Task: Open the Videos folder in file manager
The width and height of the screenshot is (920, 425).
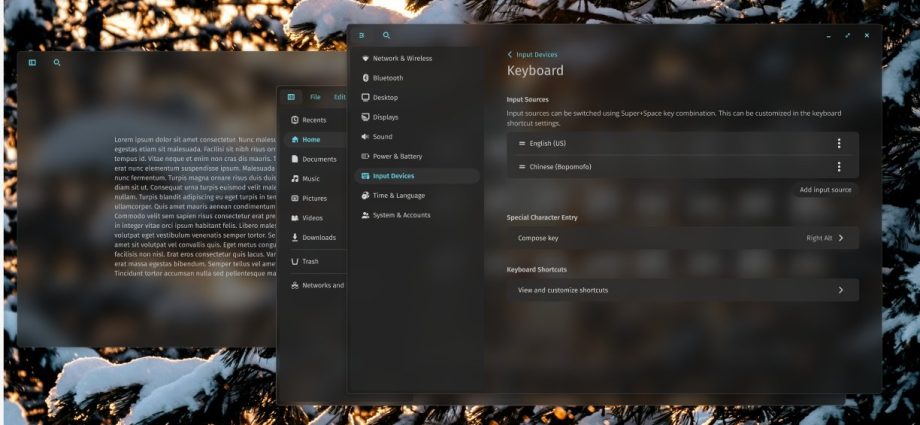Action: 316,218
